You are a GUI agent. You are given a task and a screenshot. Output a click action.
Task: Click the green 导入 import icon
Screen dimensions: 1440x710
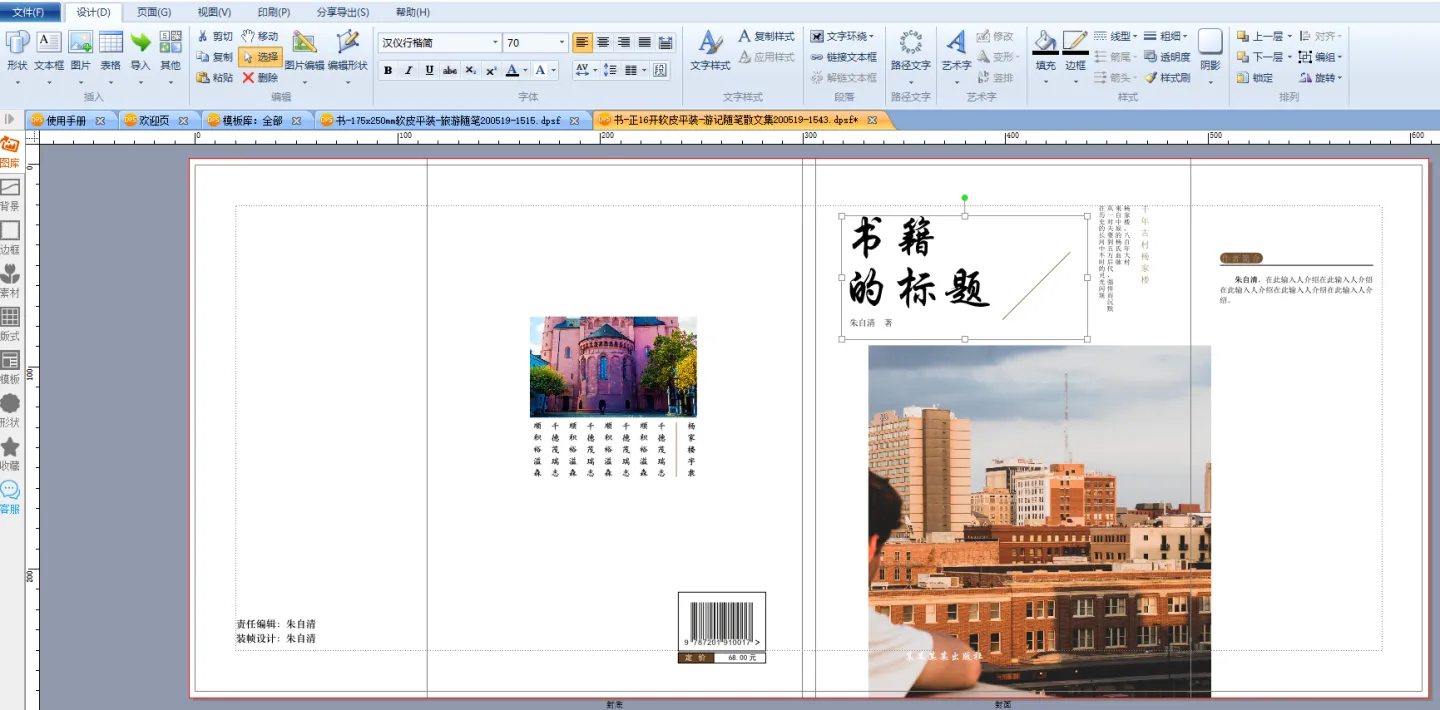[x=140, y=42]
